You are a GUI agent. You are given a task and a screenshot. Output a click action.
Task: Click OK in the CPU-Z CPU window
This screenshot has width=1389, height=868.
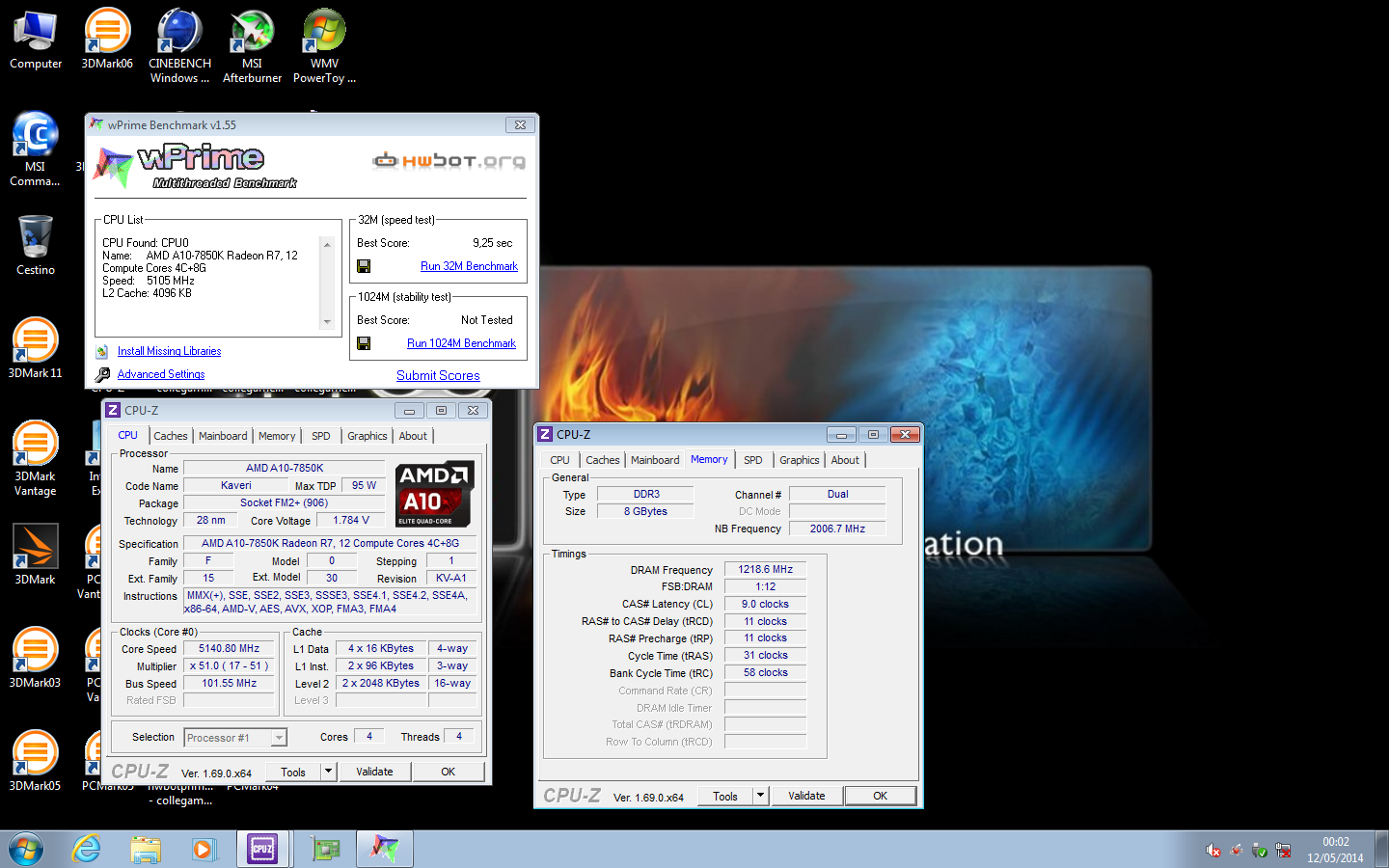click(x=448, y=772)
